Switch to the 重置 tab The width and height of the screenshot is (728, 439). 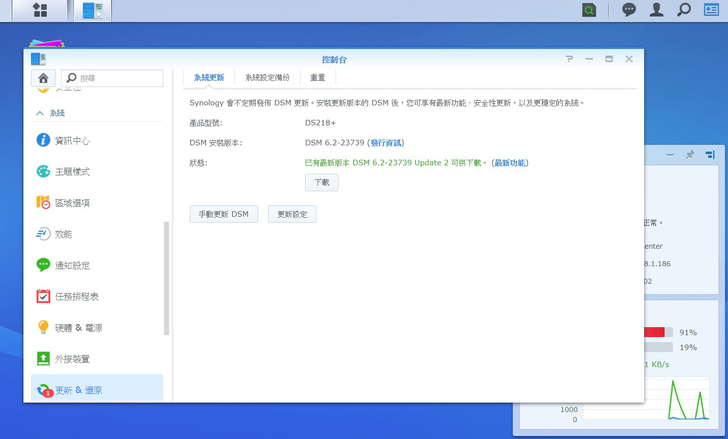click(x=317, y=77)
